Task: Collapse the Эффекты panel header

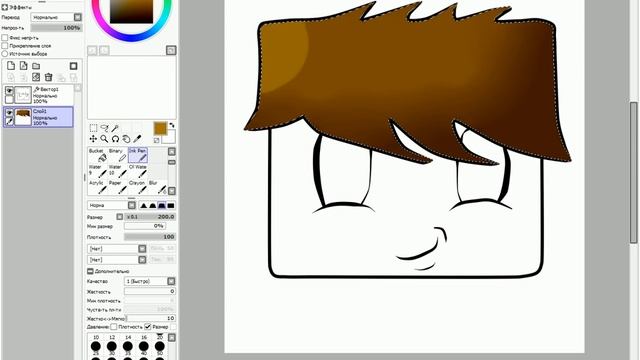Action: (4, 7)
